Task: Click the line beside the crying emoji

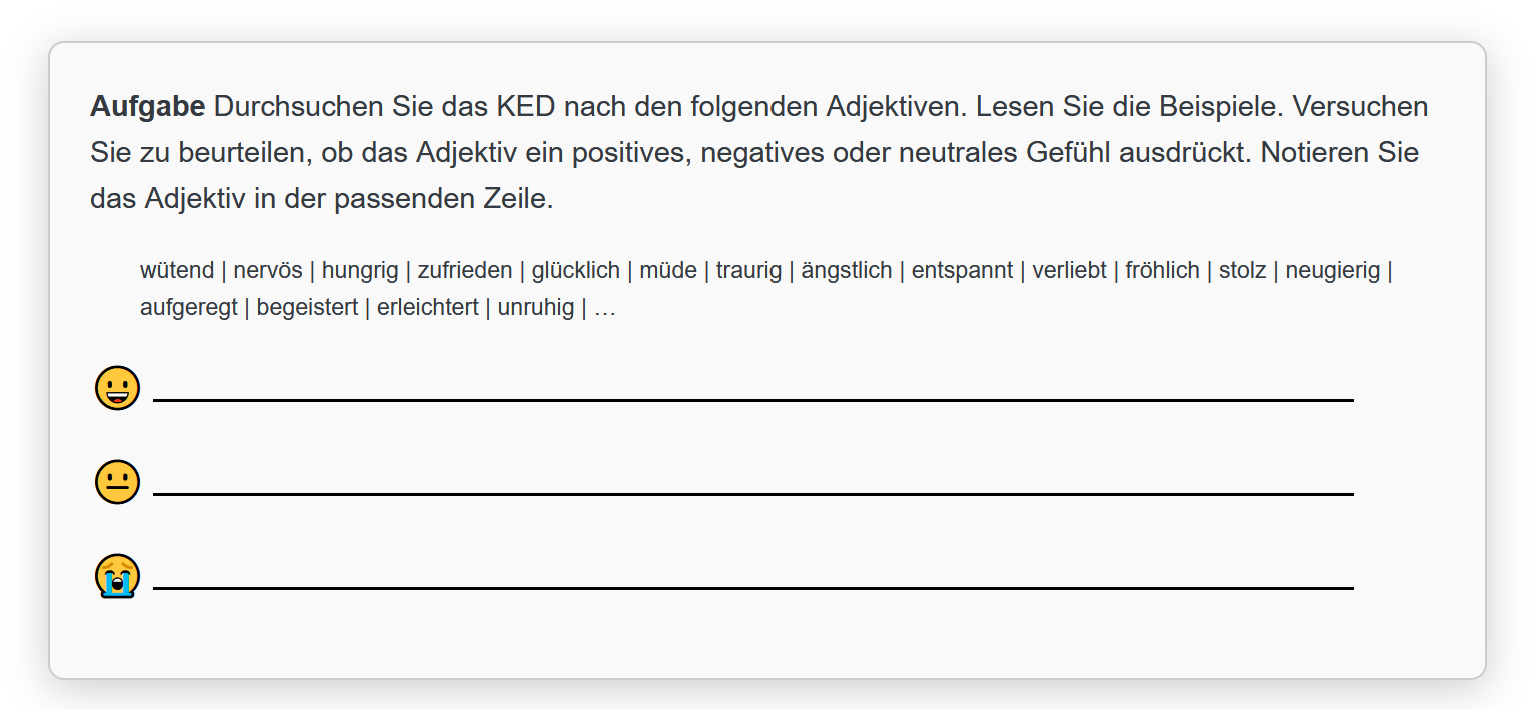Action: coord(753,588)
